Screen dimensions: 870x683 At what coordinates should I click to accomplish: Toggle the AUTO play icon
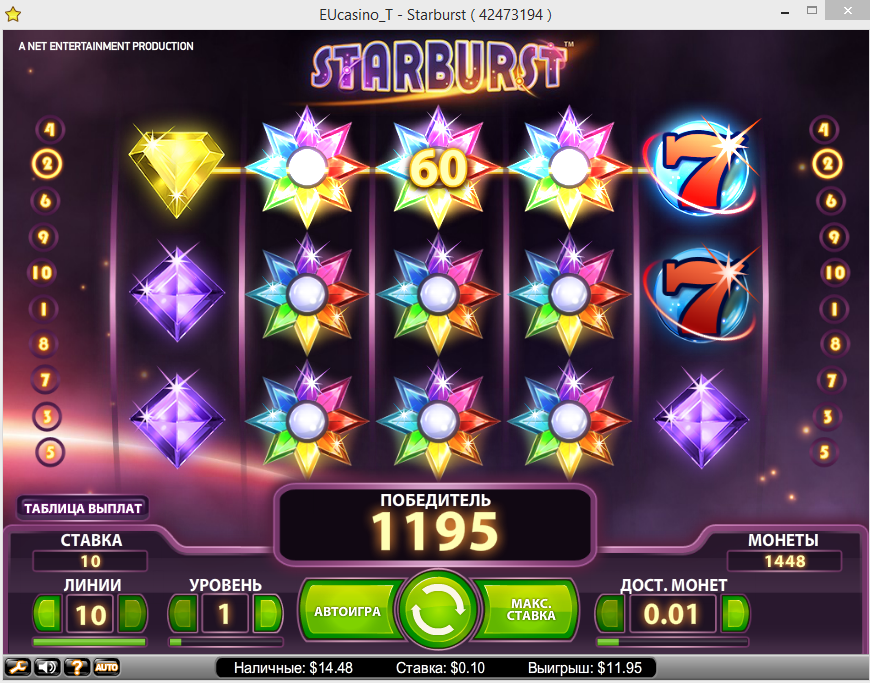(x=106, y=666)
